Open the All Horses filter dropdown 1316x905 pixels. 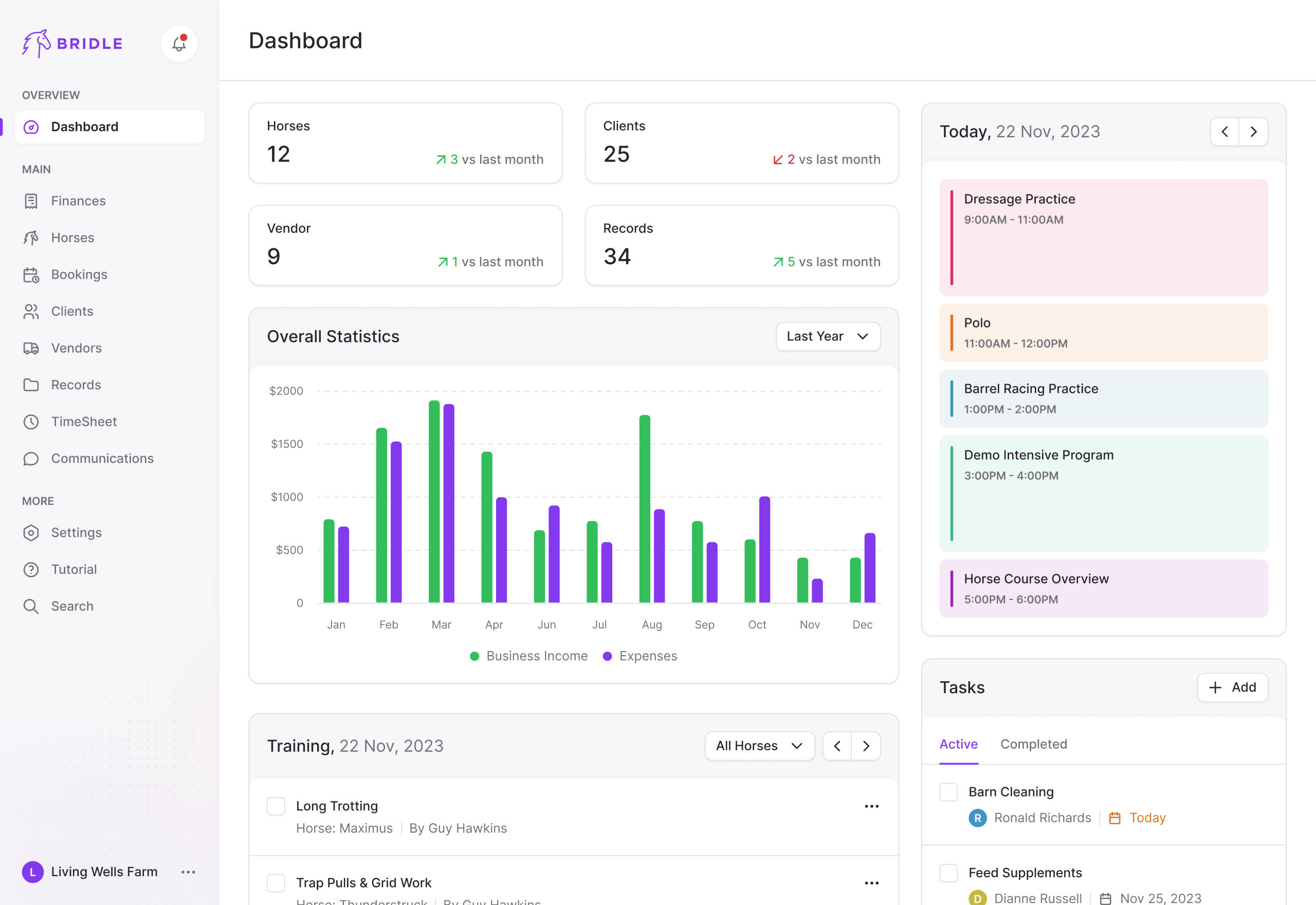pos(759,746)
